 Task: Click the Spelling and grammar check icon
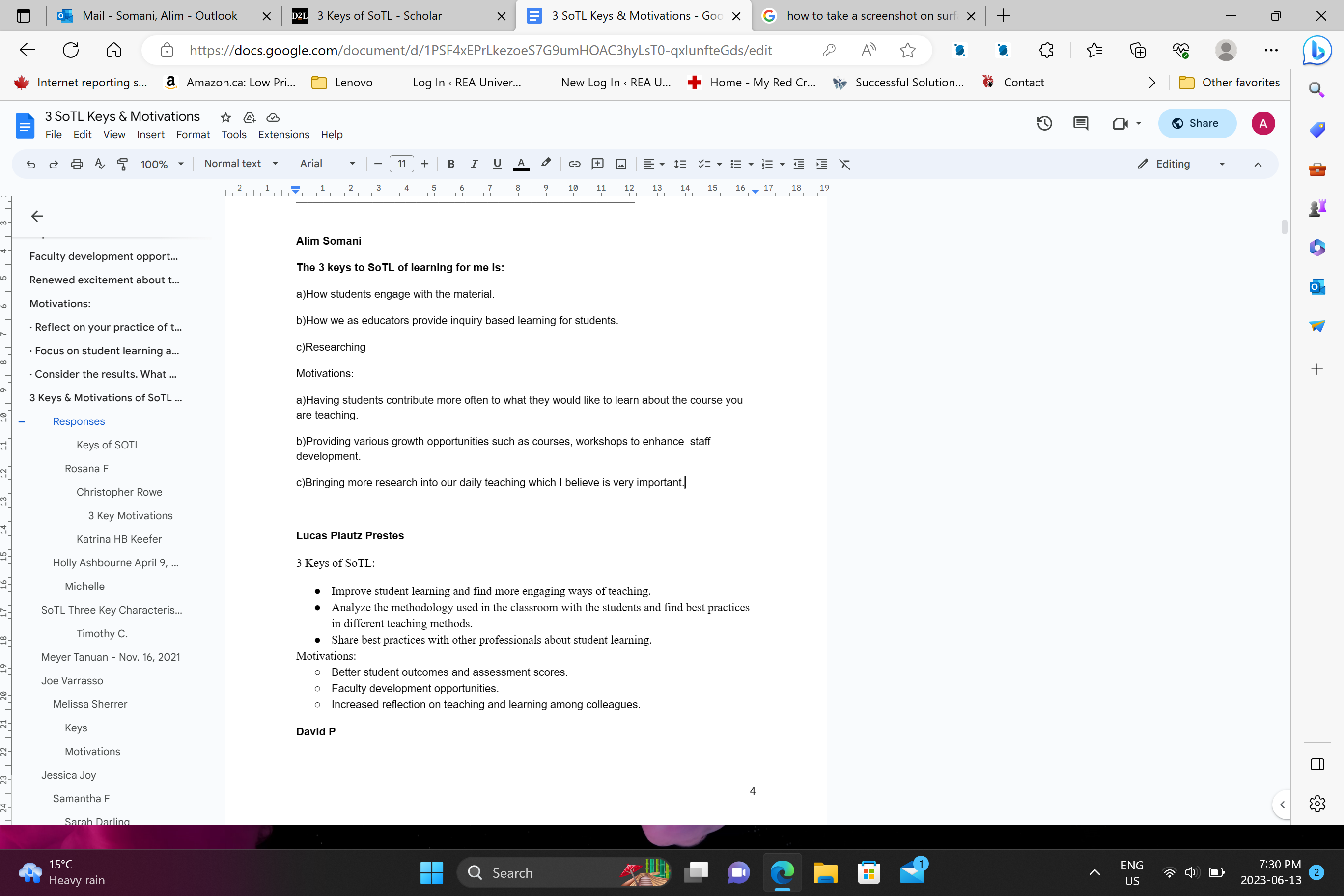[99, 164]
